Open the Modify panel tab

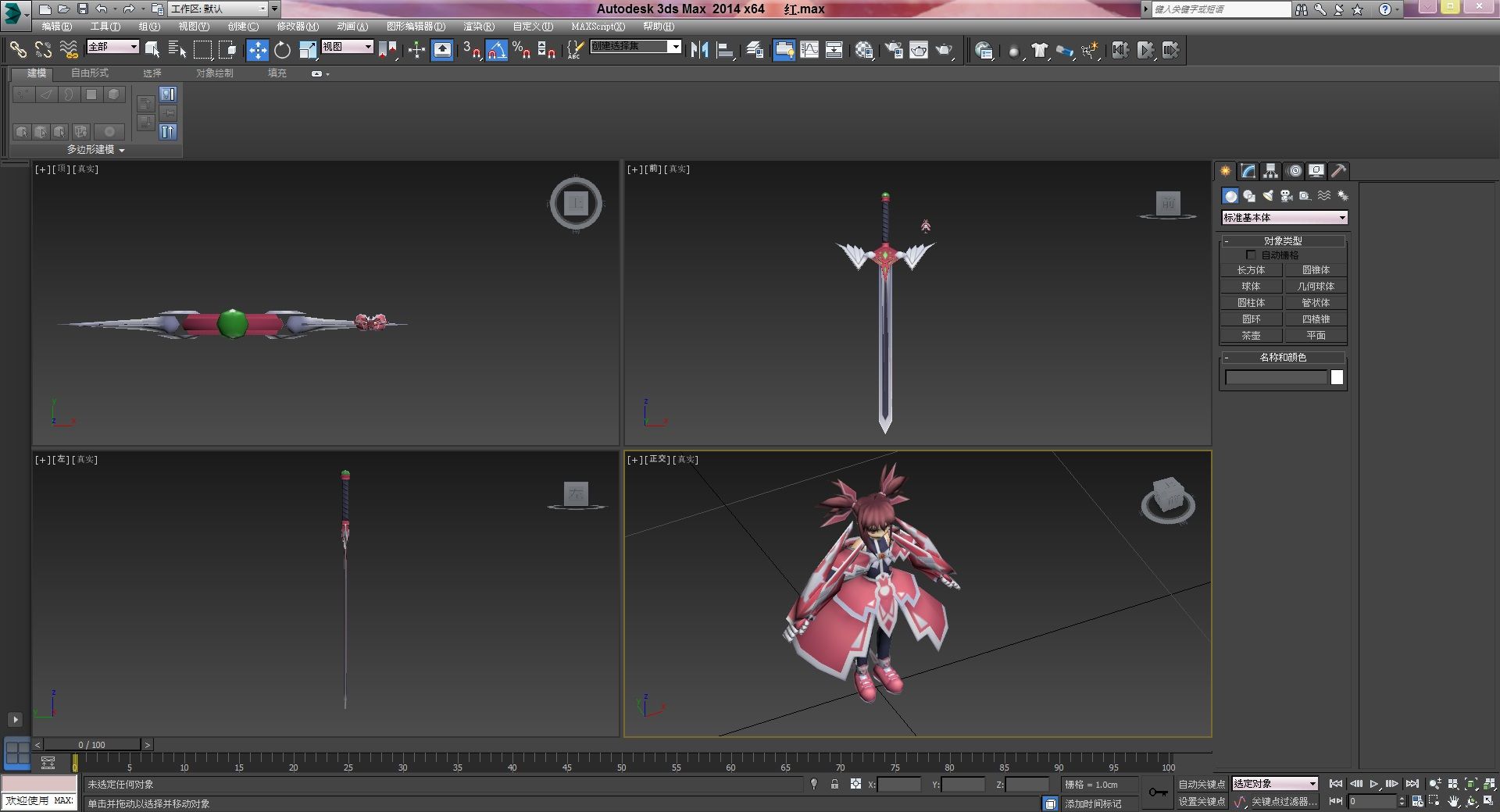click(1248, 171)
